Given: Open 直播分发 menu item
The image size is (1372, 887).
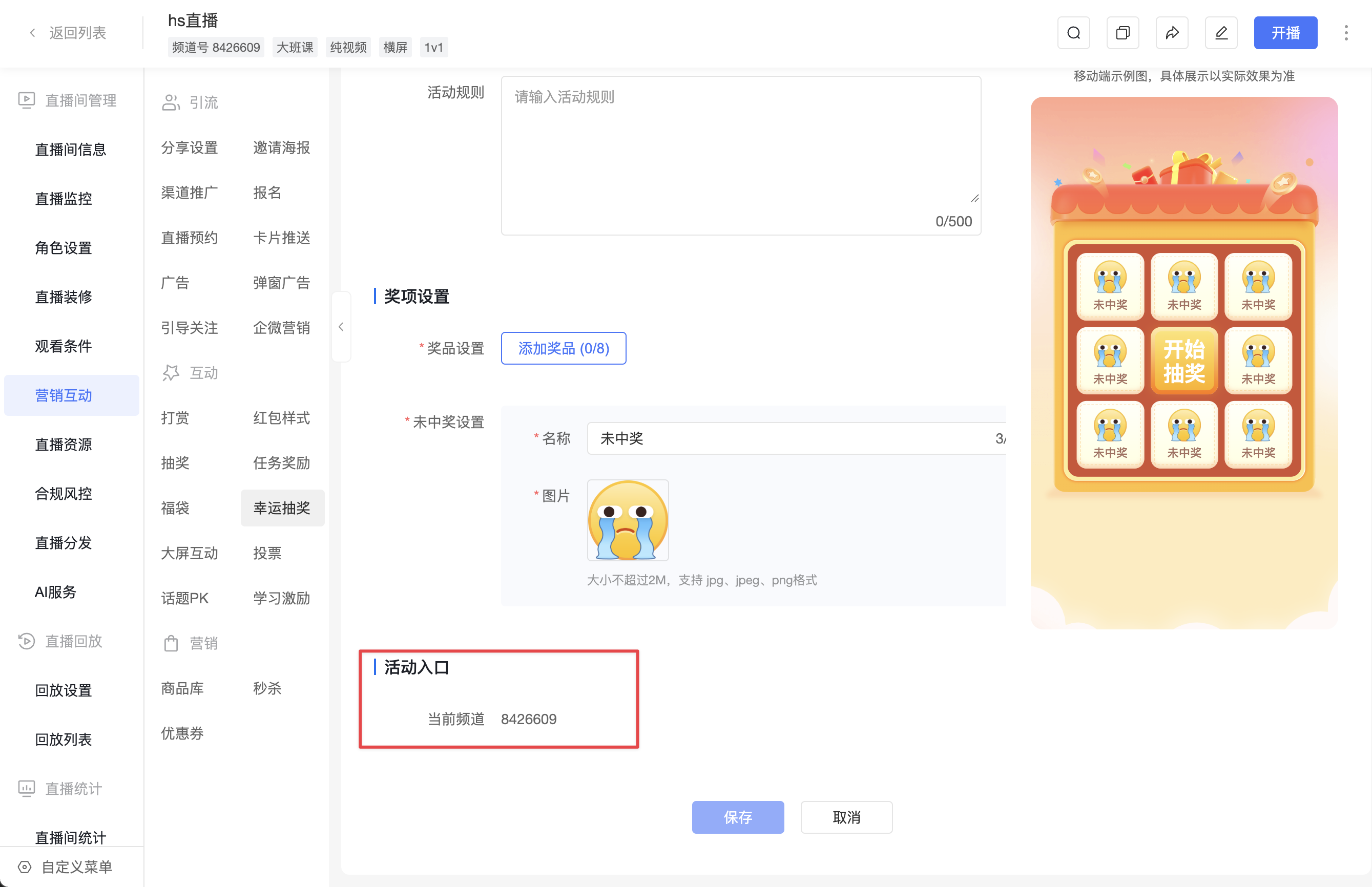Looking at the screenshot, I should 64,543.
